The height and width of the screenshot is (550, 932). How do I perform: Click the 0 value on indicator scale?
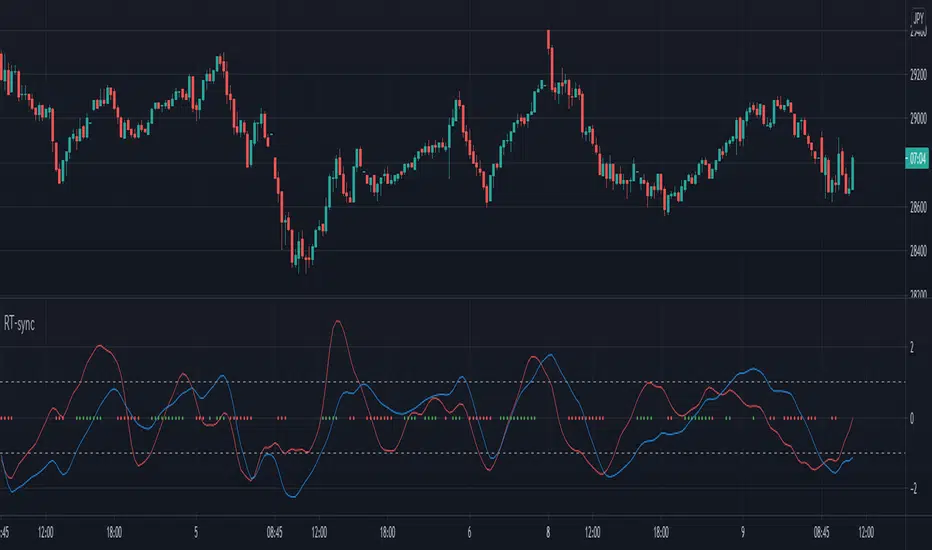(912, 419)
